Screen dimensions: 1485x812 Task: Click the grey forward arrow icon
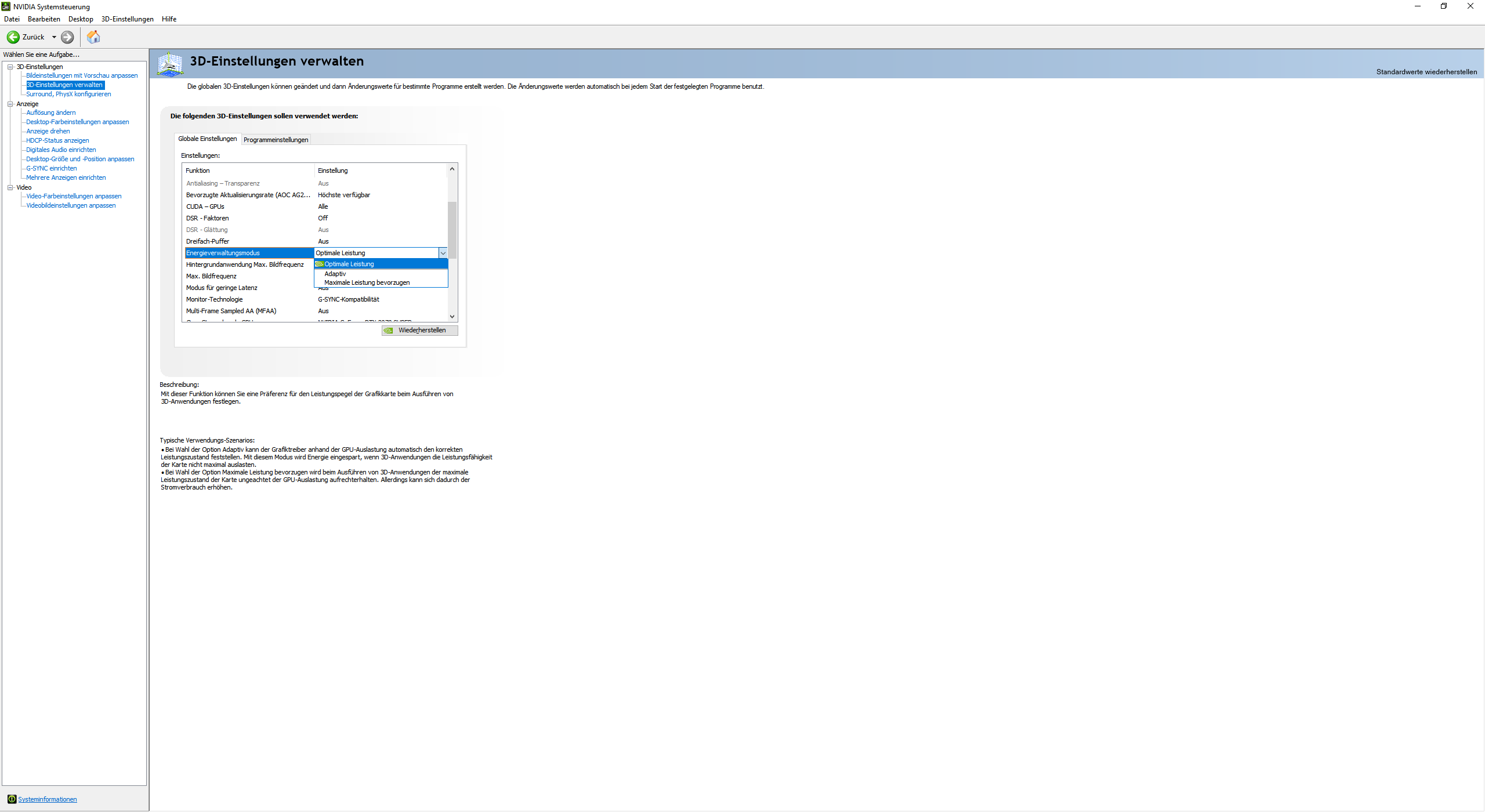67,37
